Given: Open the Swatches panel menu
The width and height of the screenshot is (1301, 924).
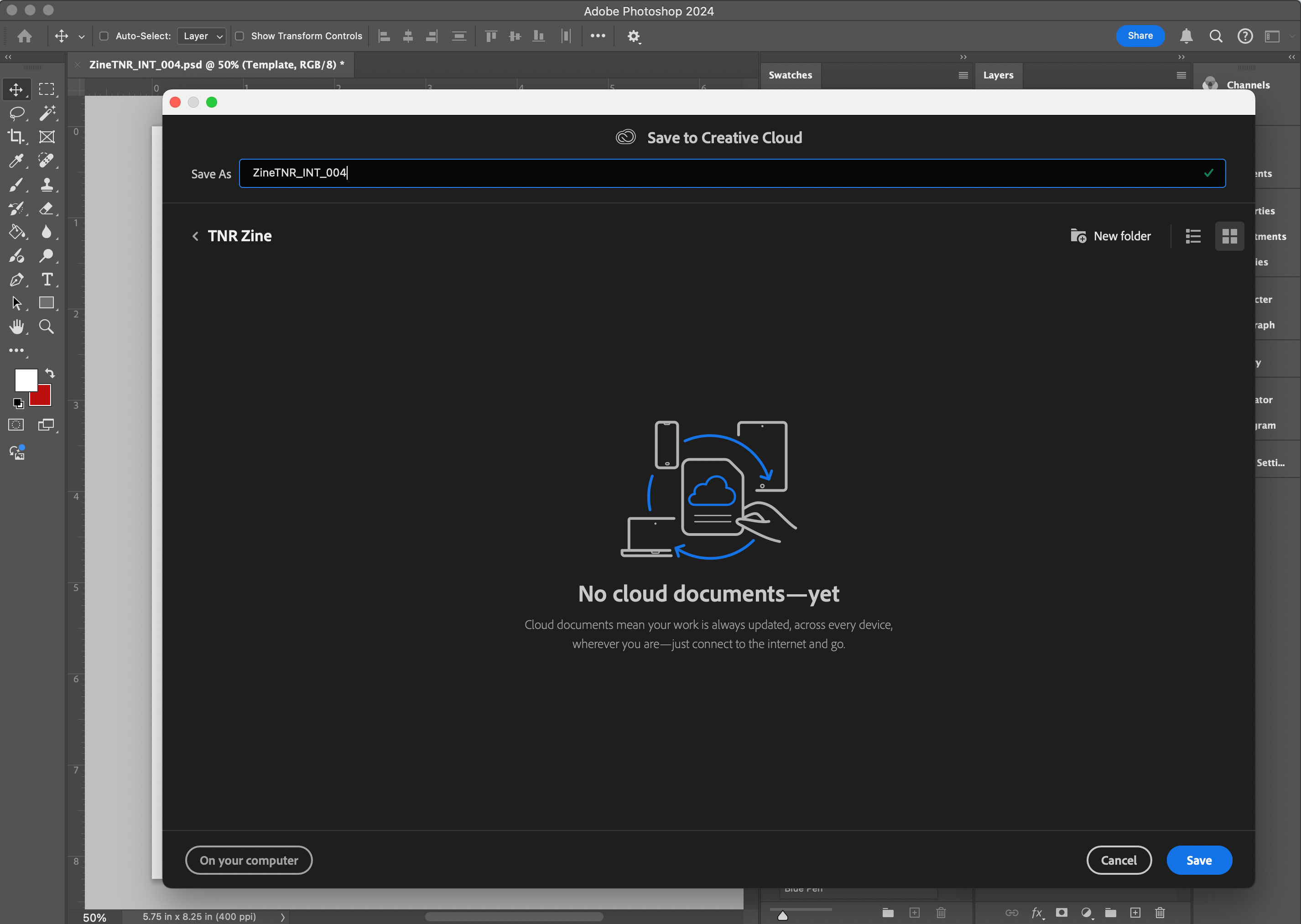Looking at the screenshot, I should tap(963, 75).
